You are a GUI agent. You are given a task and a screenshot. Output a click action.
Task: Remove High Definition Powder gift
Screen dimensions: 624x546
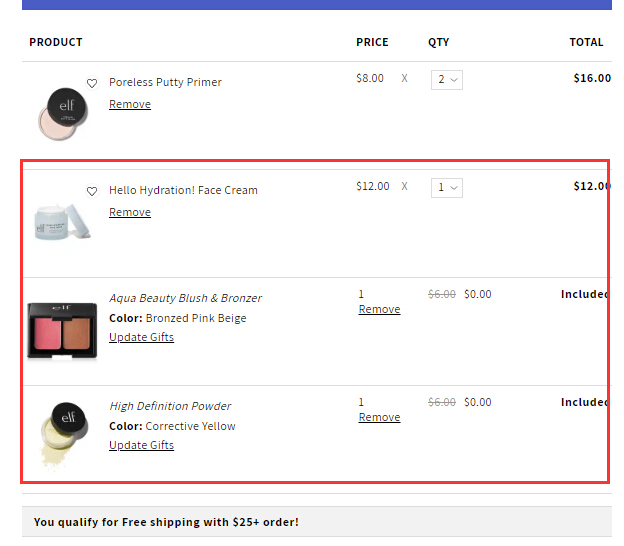[379, 417]
